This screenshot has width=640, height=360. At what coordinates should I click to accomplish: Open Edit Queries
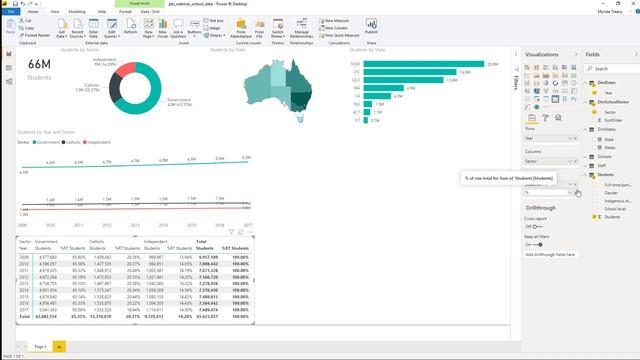point(111,28)
